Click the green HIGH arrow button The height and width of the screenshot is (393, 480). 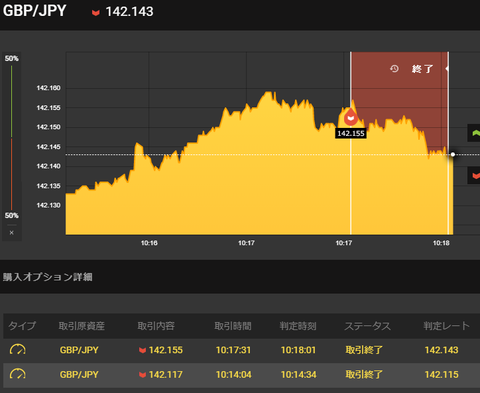475,133
